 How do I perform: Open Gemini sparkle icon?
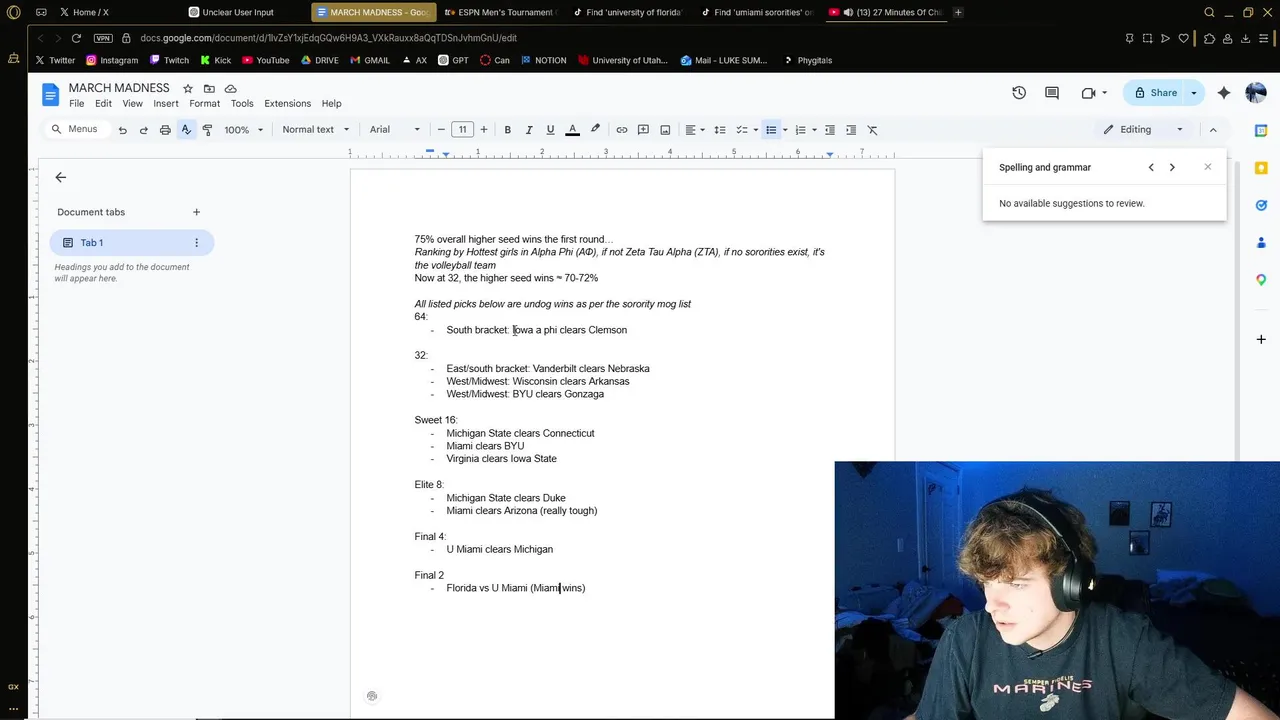click(1224, 93)
